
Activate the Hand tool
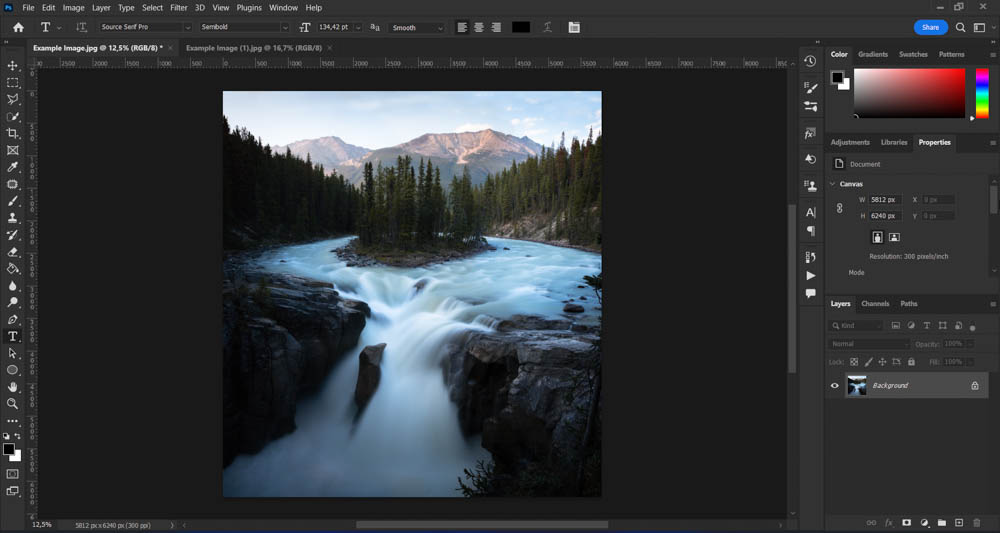point(13,387)
